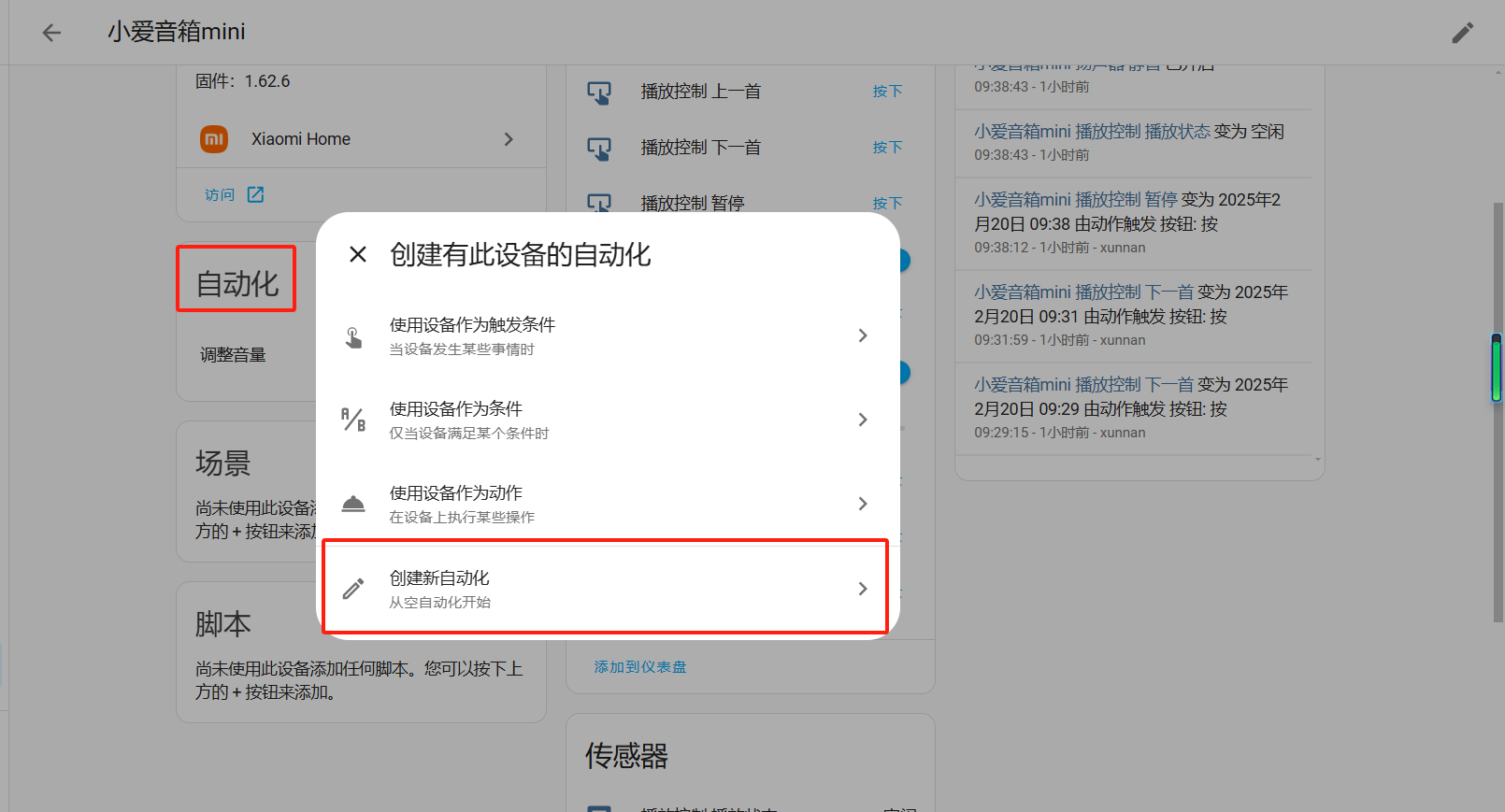
Task: Expand the 使用设备作为条件 chevron
Action: (863, 420)
